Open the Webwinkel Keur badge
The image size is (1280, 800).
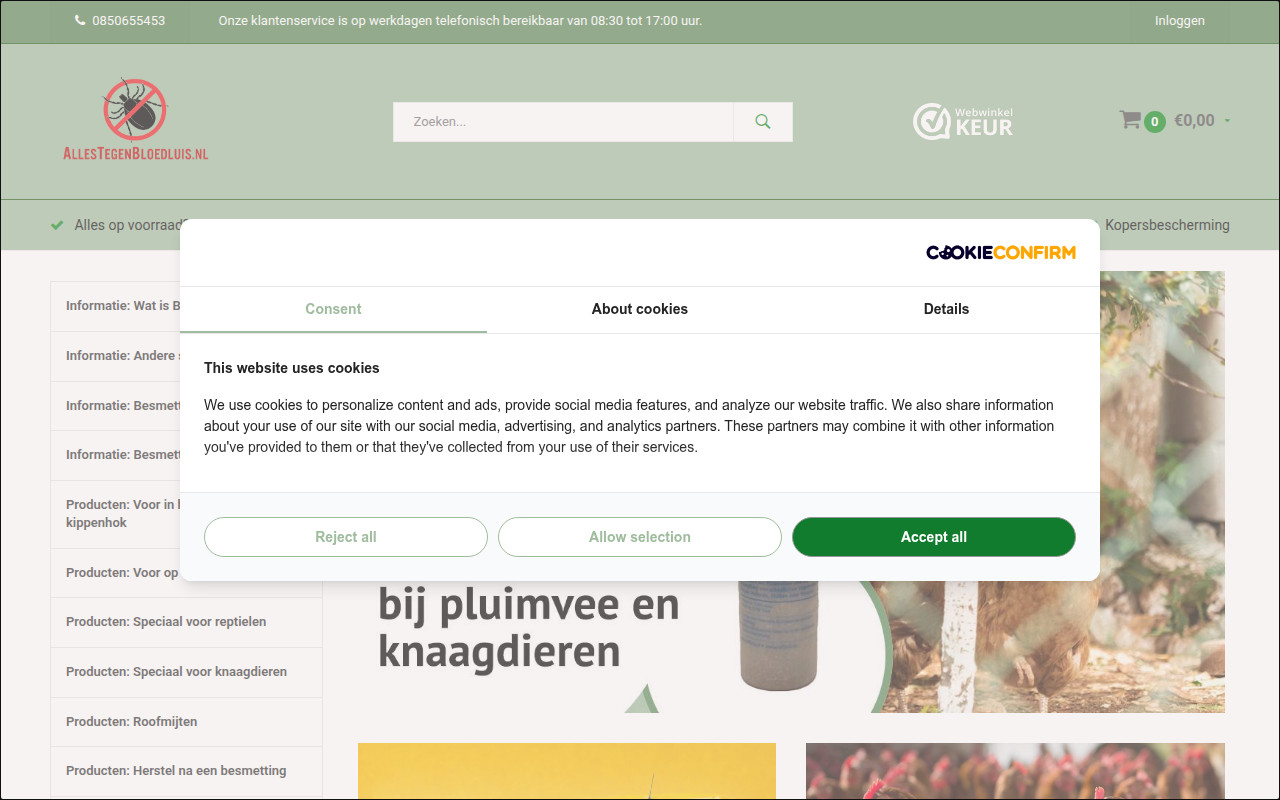tap(963, 121)
